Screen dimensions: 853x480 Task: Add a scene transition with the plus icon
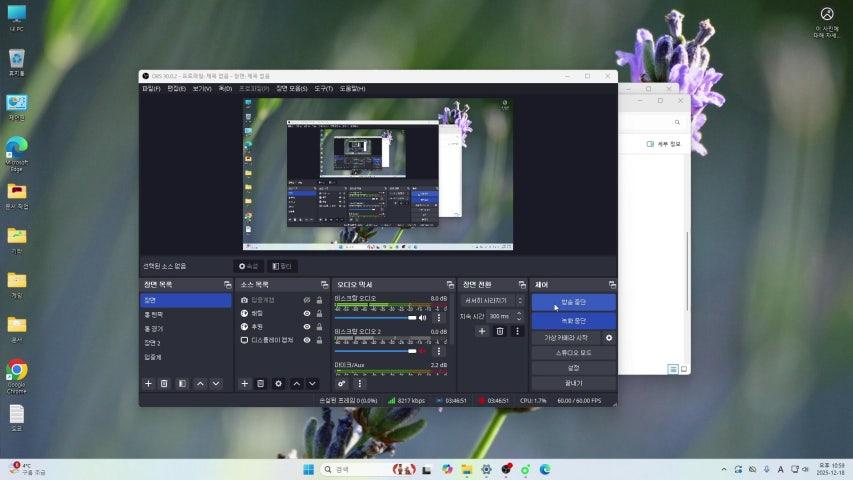click(x=482, y=331)
